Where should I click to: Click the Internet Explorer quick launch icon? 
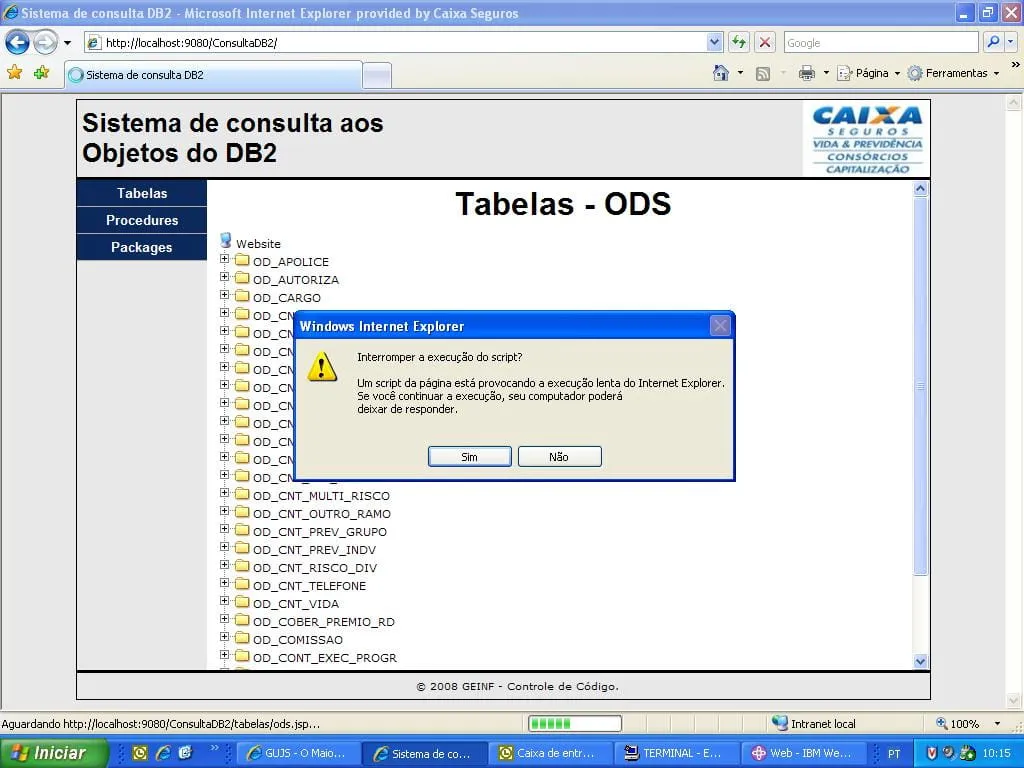pyautogui.click(x=163, y=753)
